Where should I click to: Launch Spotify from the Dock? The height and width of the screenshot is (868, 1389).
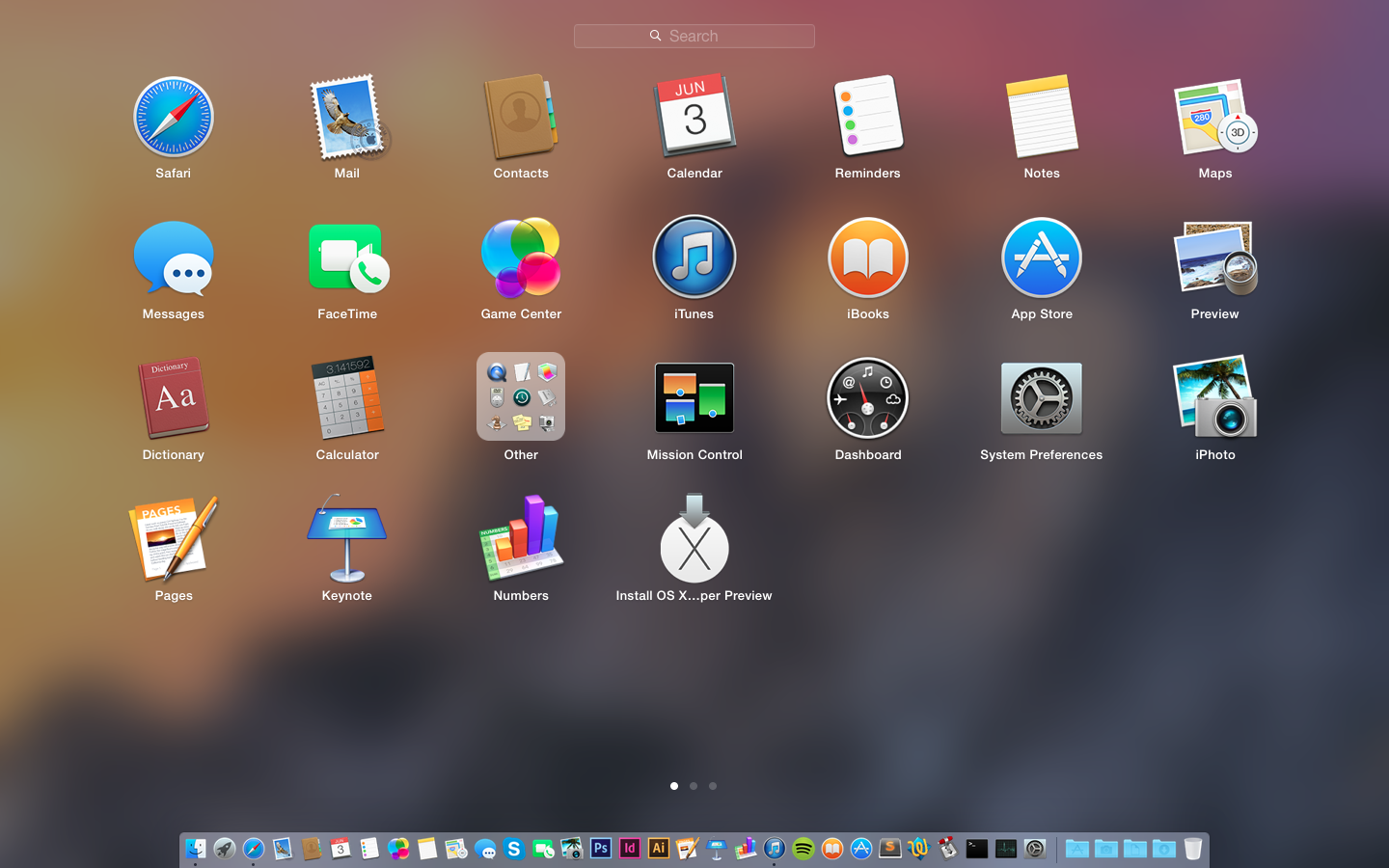click(x=803, y=849)
